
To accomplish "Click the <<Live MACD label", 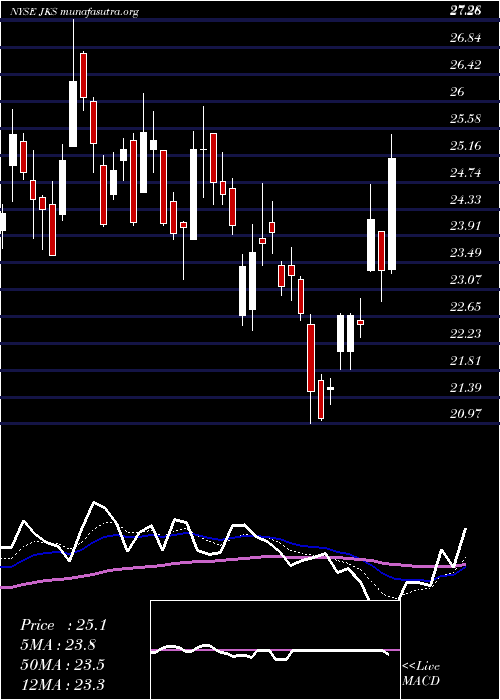I will pos(421,674).
